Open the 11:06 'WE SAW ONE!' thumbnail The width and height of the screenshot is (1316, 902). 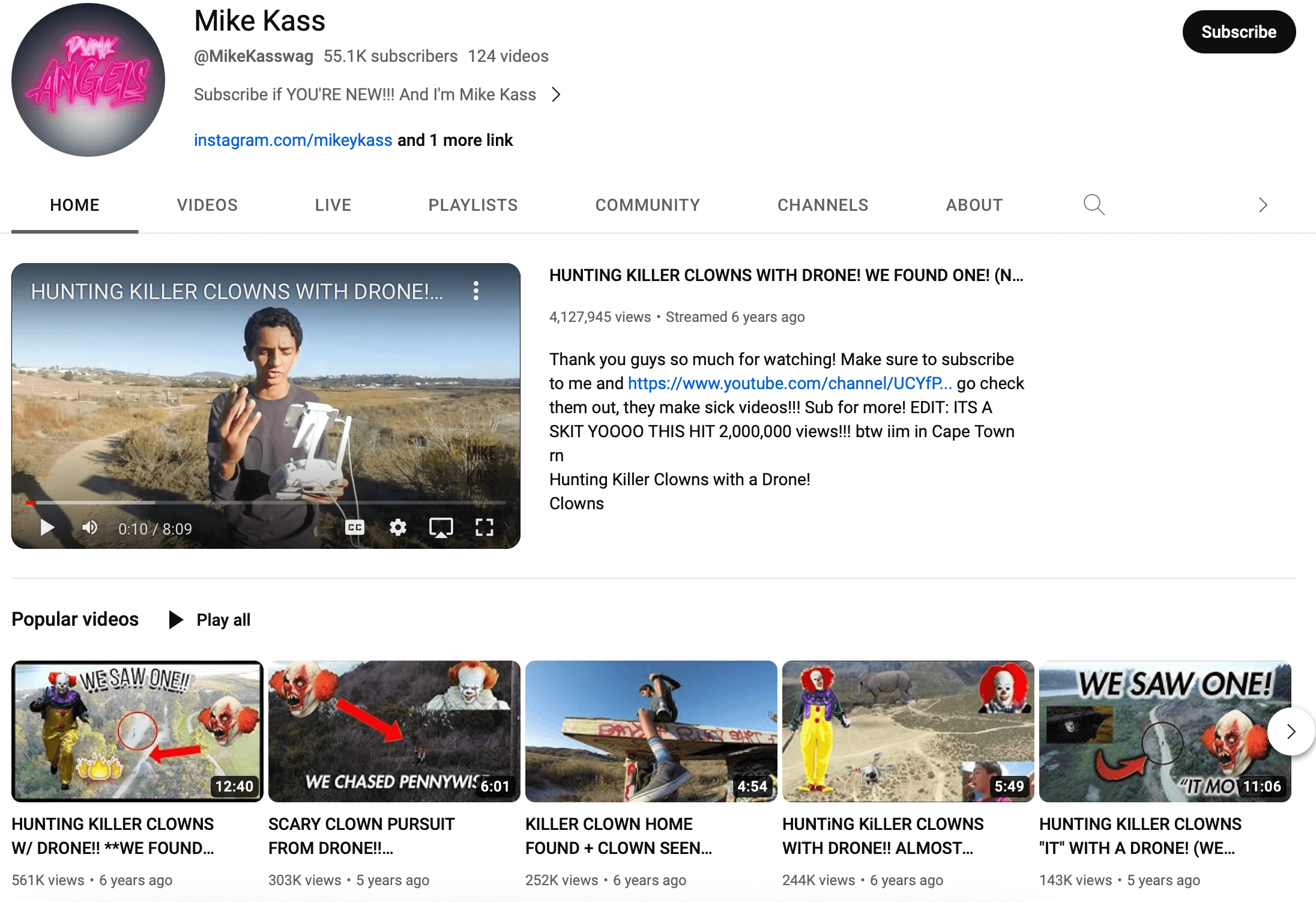click(x=1165, y=731)
